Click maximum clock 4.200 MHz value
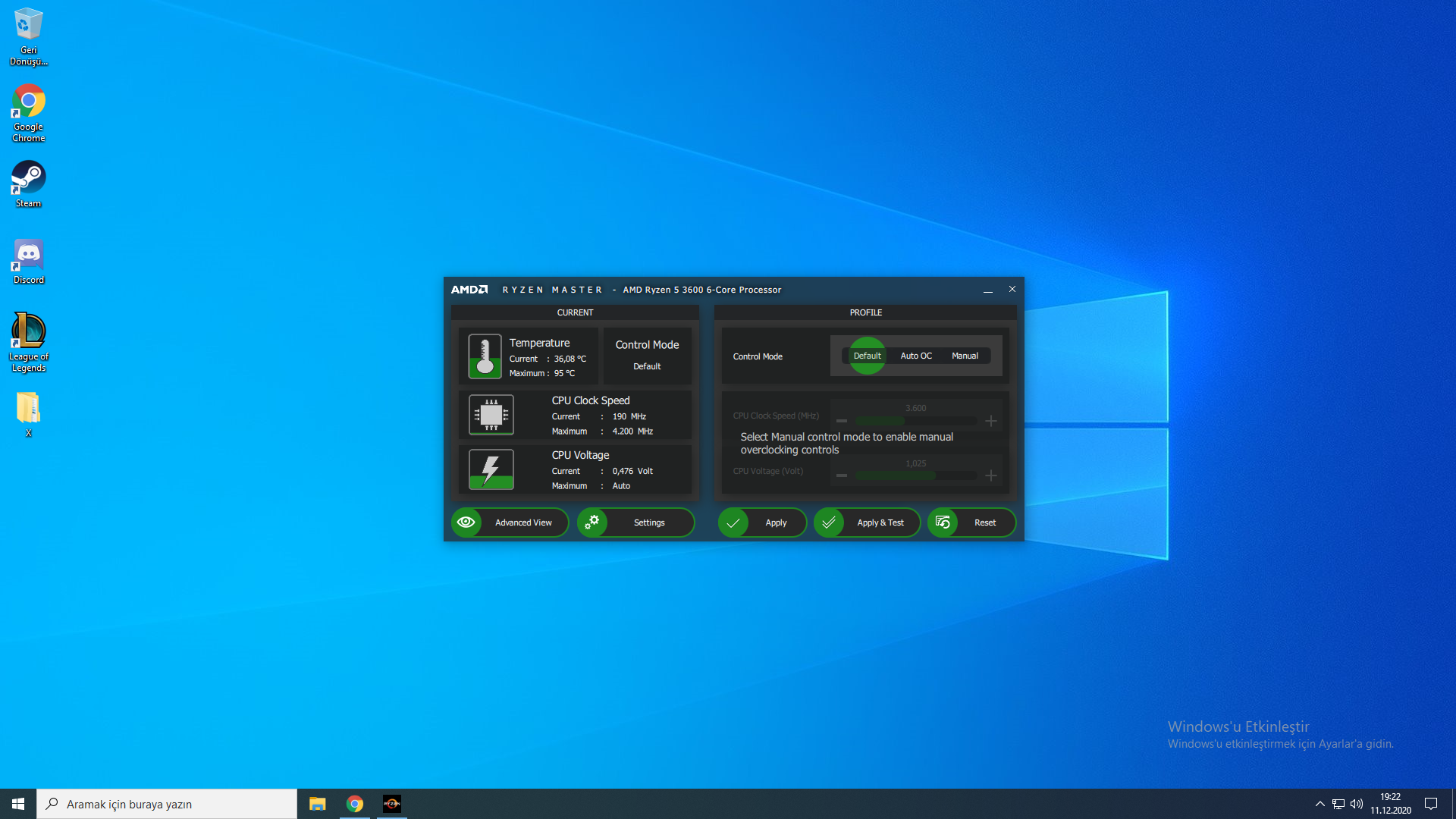 [632, 431]
